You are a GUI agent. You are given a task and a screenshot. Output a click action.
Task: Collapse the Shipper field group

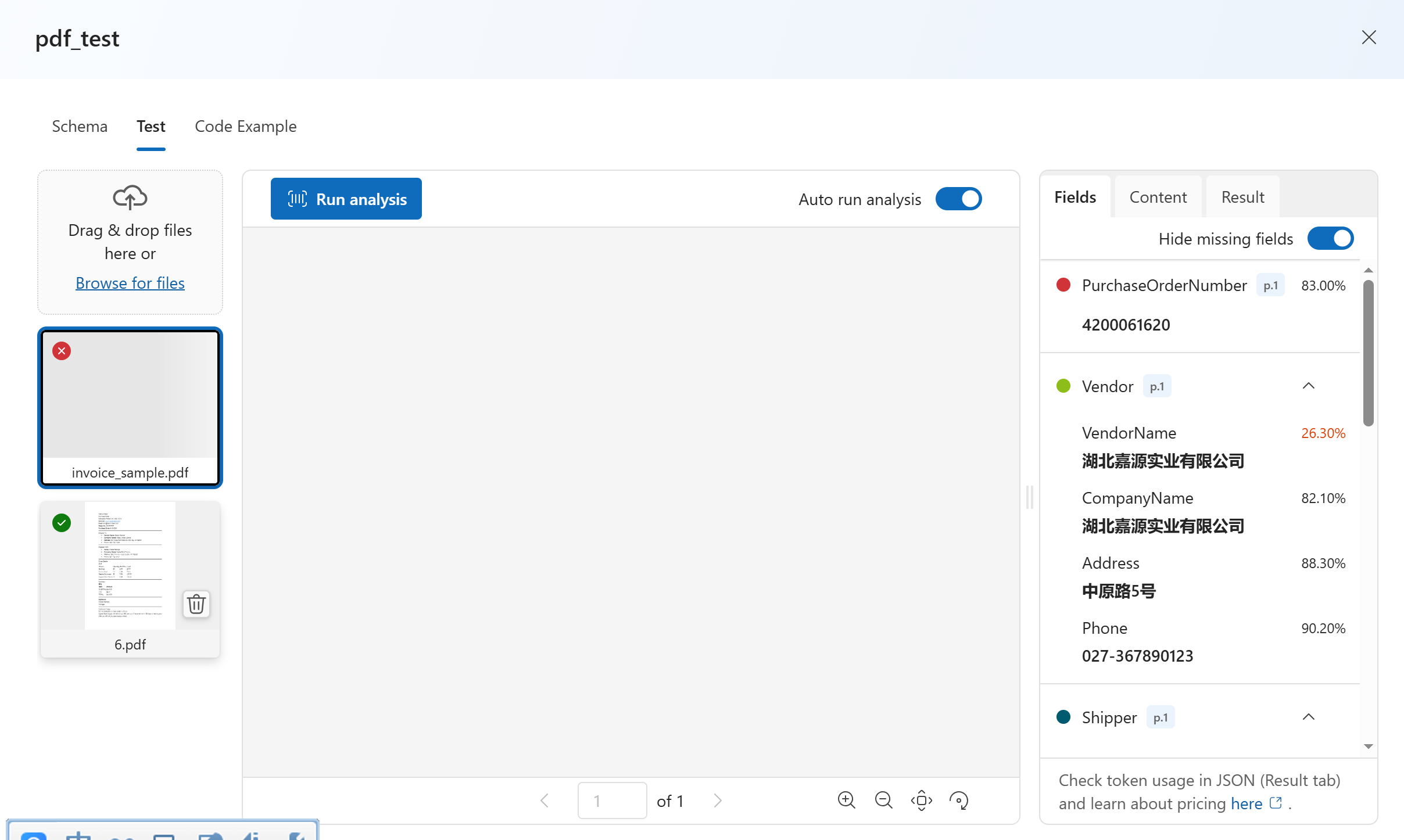tap(1308, 717)
